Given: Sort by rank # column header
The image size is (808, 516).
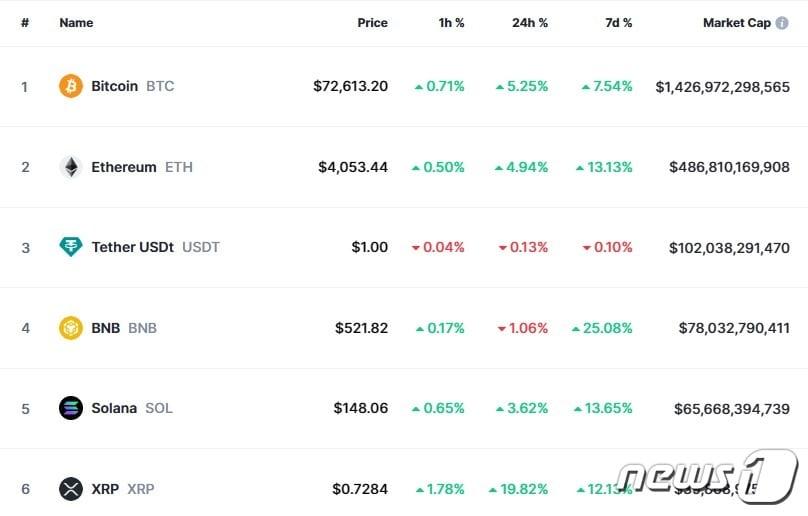Looking at the screenshot, I should [25, 23].
